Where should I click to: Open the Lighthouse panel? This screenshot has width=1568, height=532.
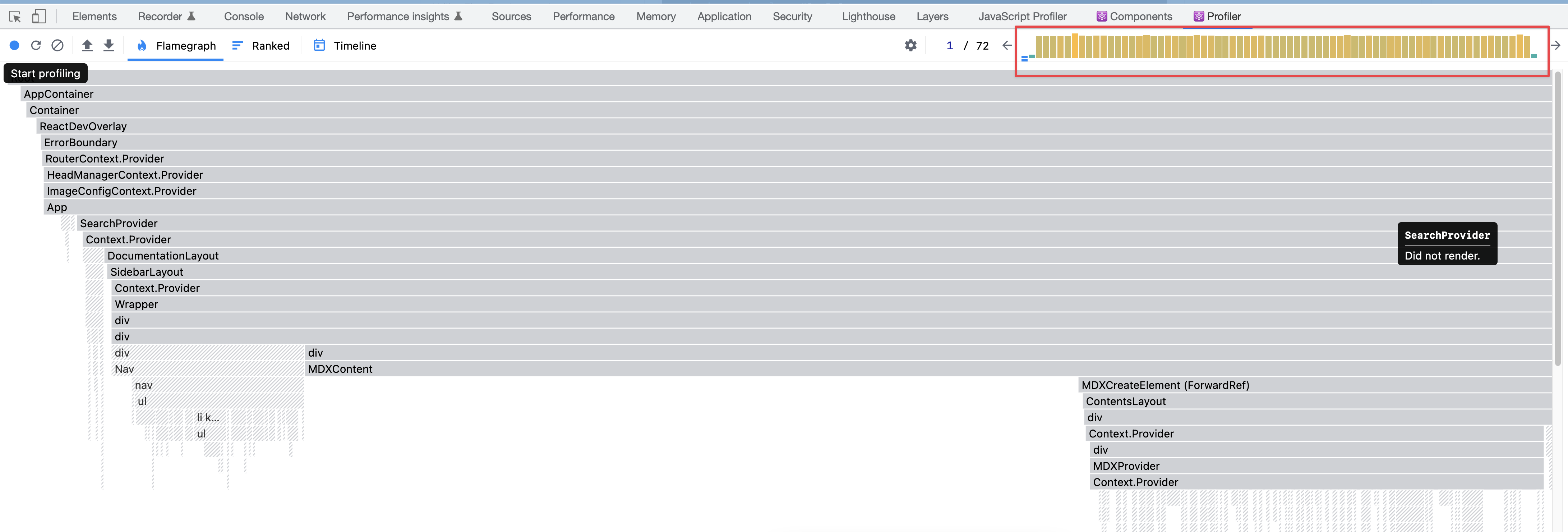click(x=868, y=17)
